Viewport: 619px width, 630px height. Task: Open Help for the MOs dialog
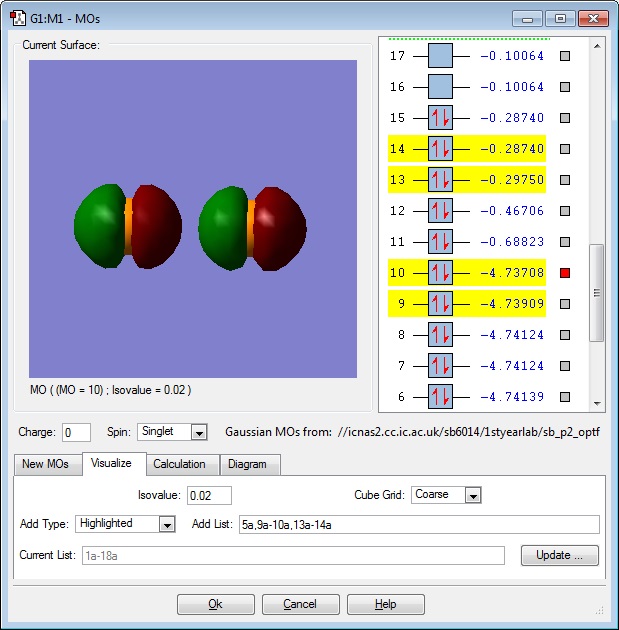click(x=386, y=604)
